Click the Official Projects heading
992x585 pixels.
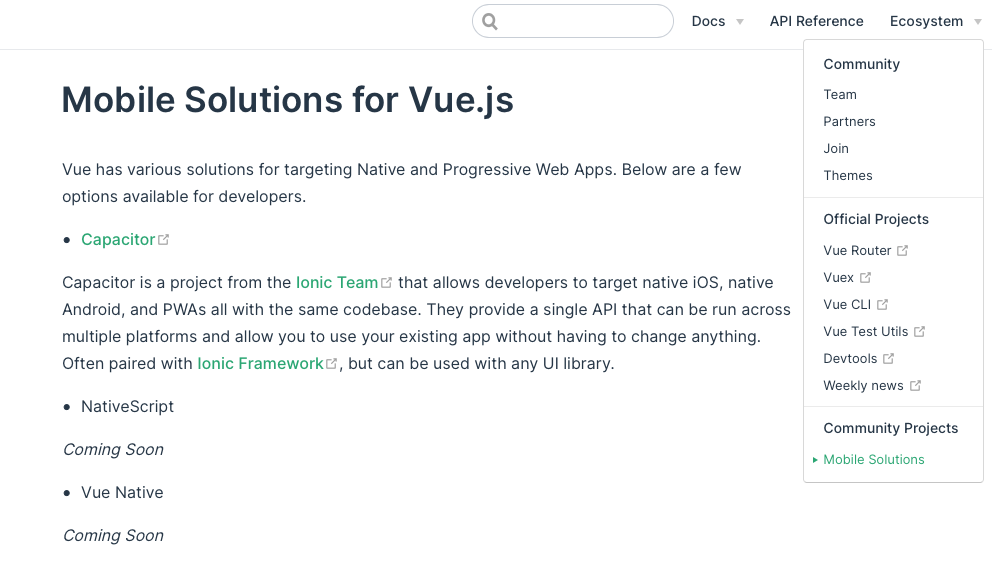coord(876,219)
